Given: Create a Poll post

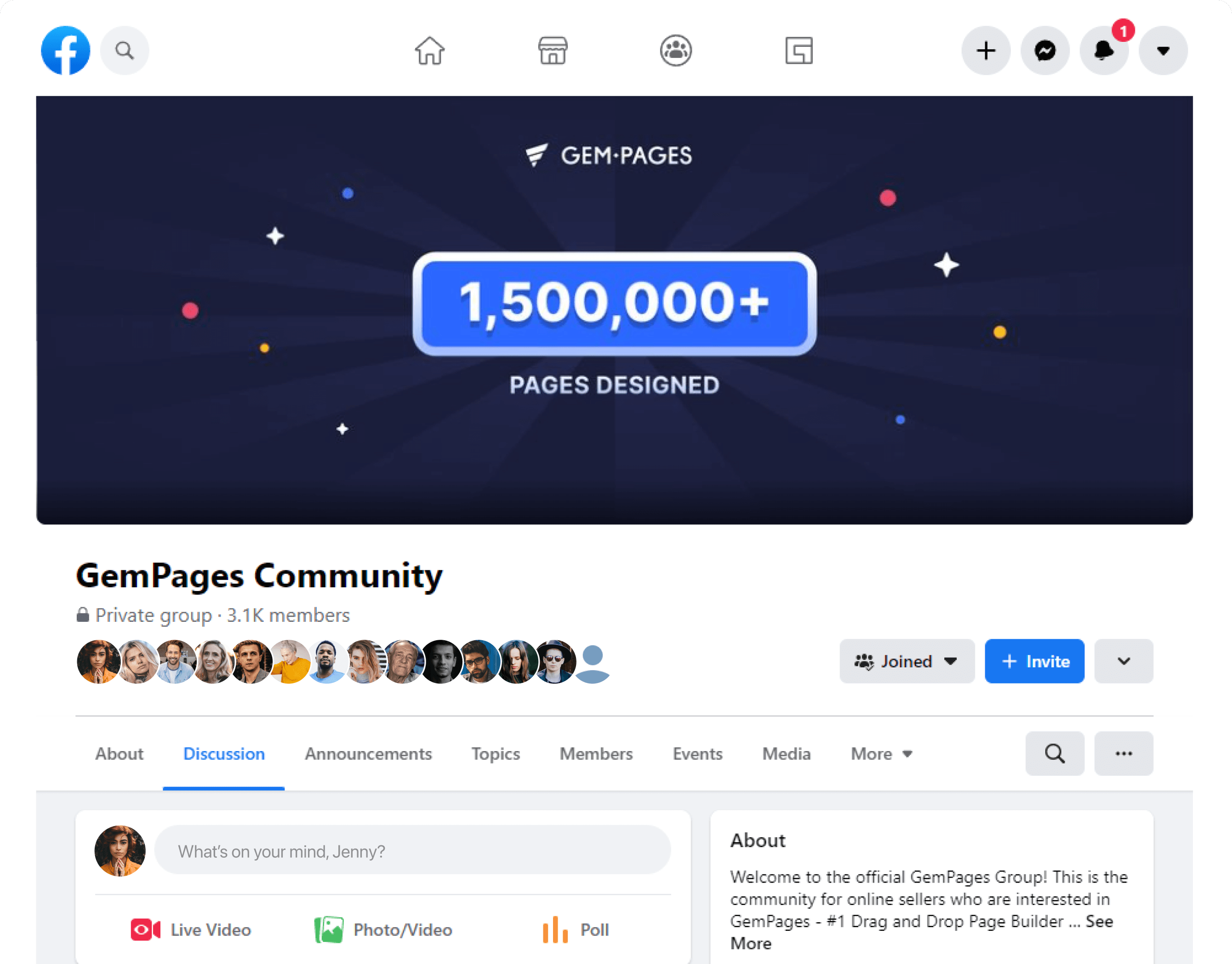Looking at the screenshot, I should coord(576,929).
